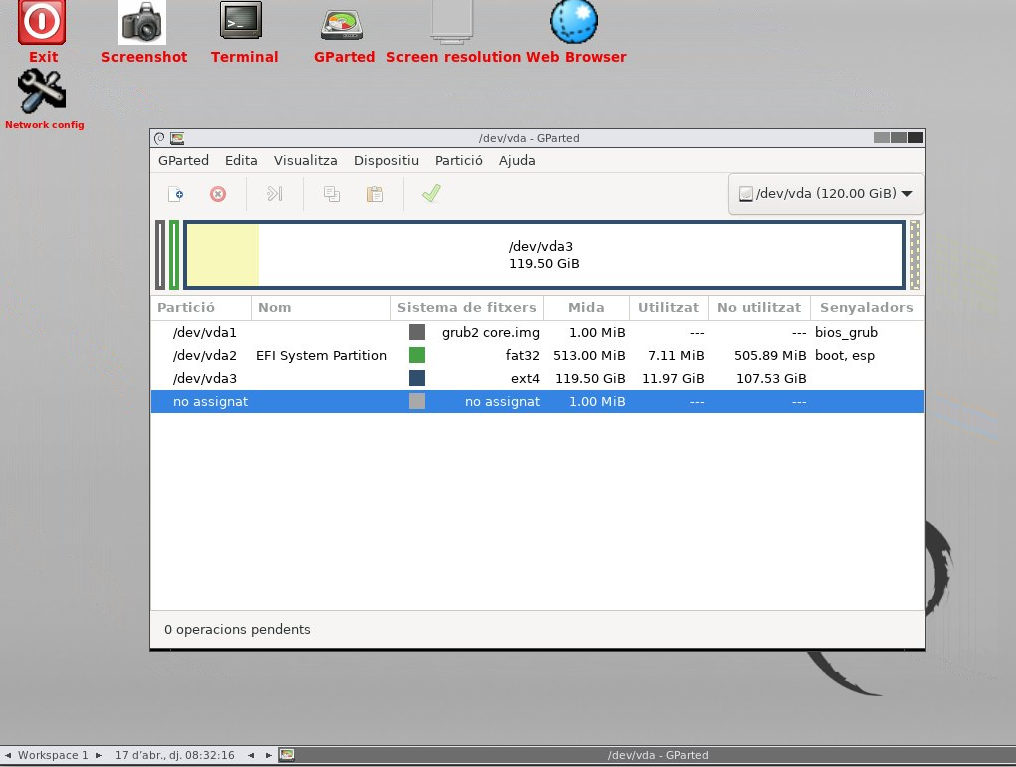Open the Partició menu
1016x767 pixels.
[x=458, y=160]
